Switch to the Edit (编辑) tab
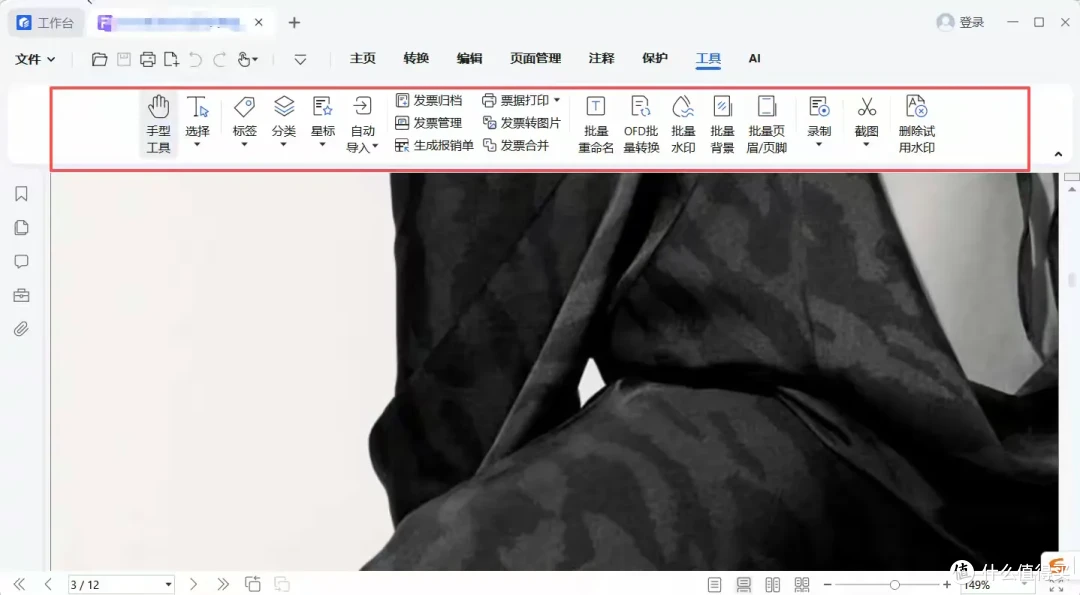1080x595 pixels. 469,59
